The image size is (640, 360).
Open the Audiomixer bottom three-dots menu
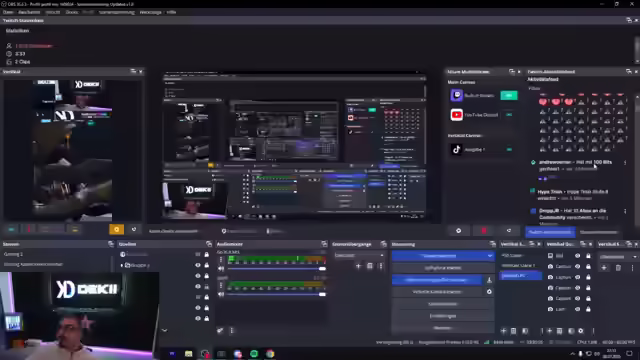[x=231, y=330]
